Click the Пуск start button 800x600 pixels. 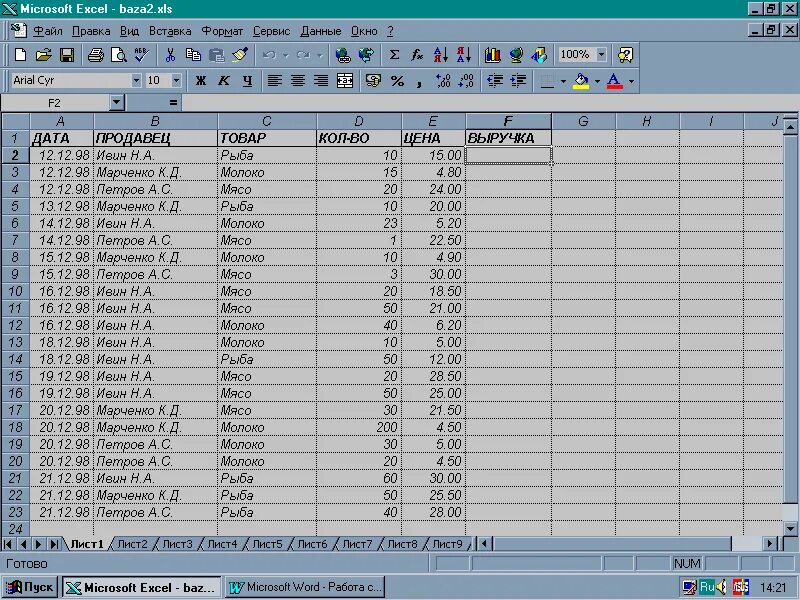(30, 587)
